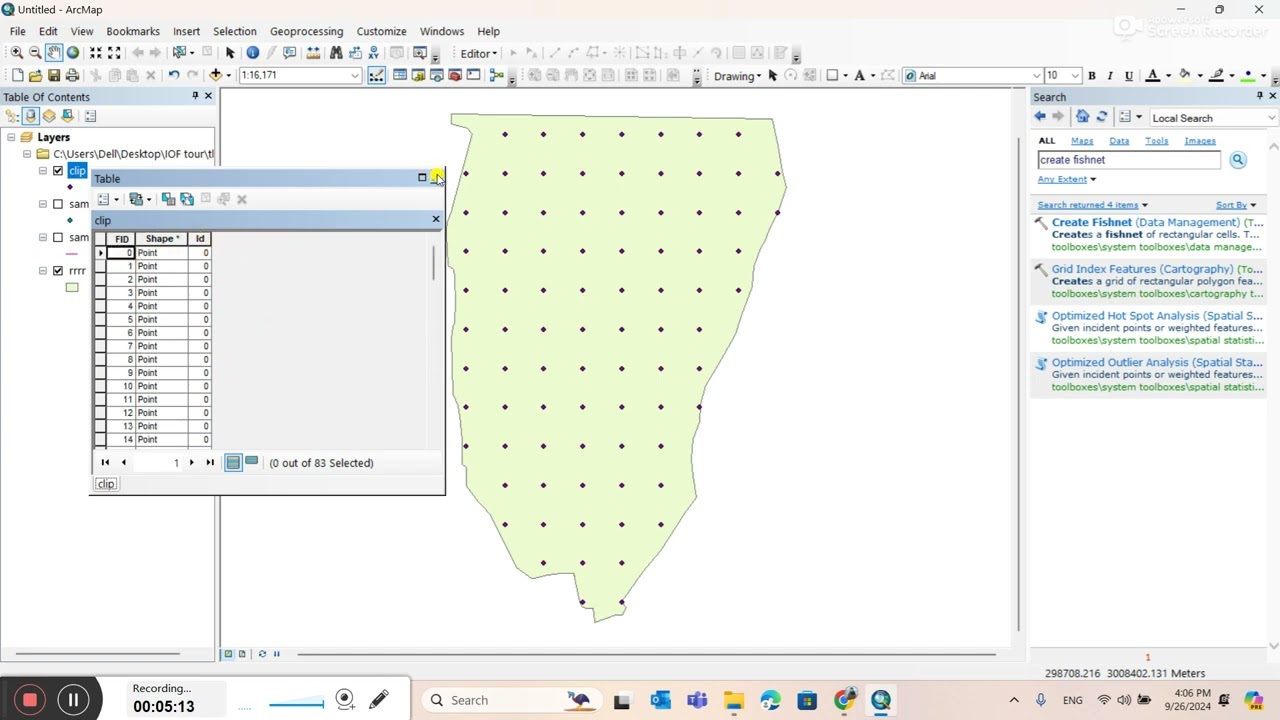Image resolution: width=1280 pixels, height=720 pixels.
Task: Click List By Selection icon
Action: (x=68, y=116)
